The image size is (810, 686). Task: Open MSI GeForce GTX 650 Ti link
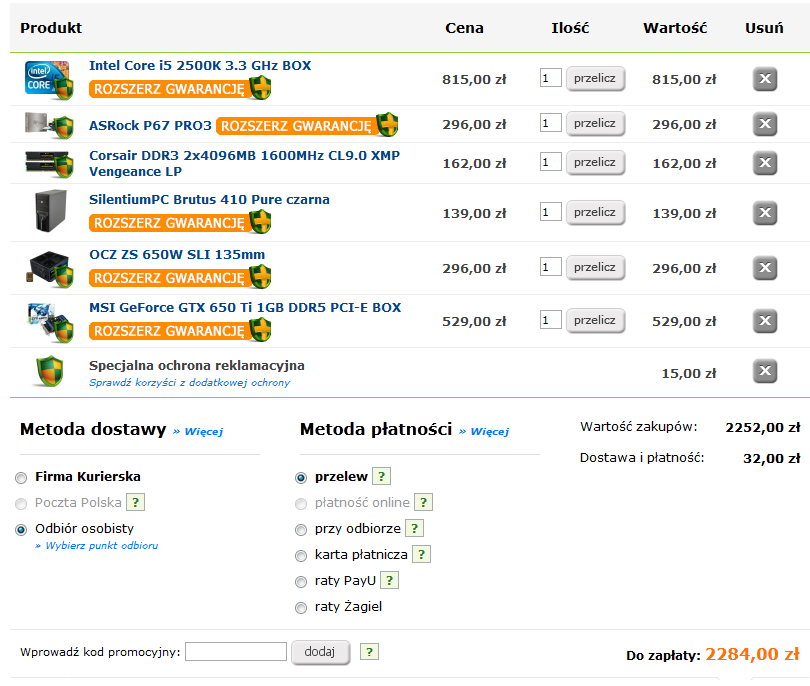point(245,307)
